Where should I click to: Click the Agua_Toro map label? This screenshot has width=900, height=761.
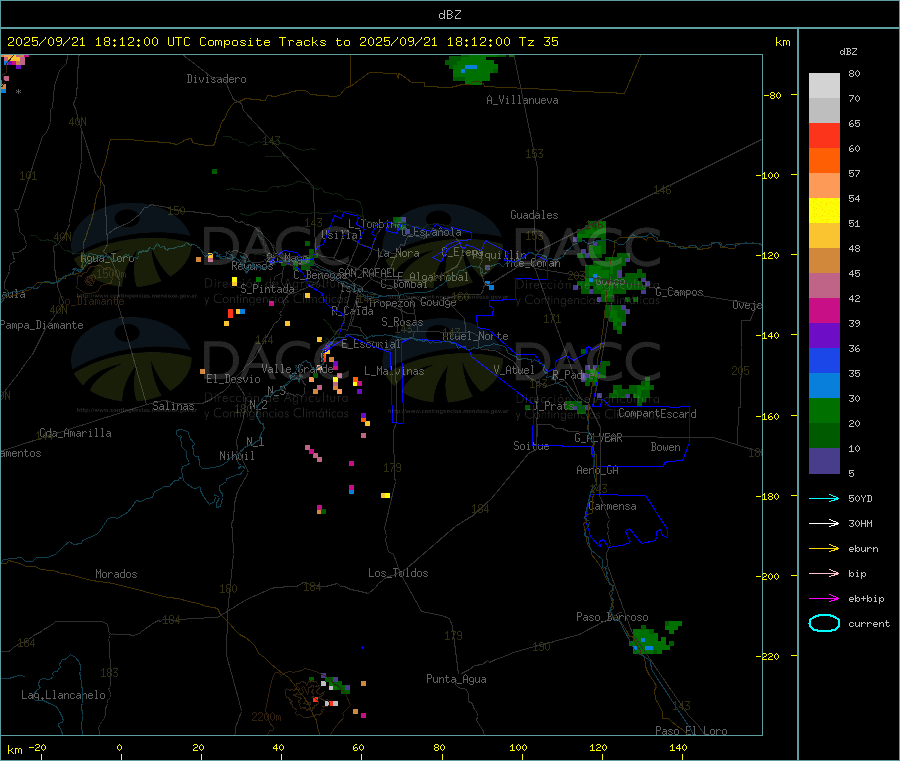(107, 258)
